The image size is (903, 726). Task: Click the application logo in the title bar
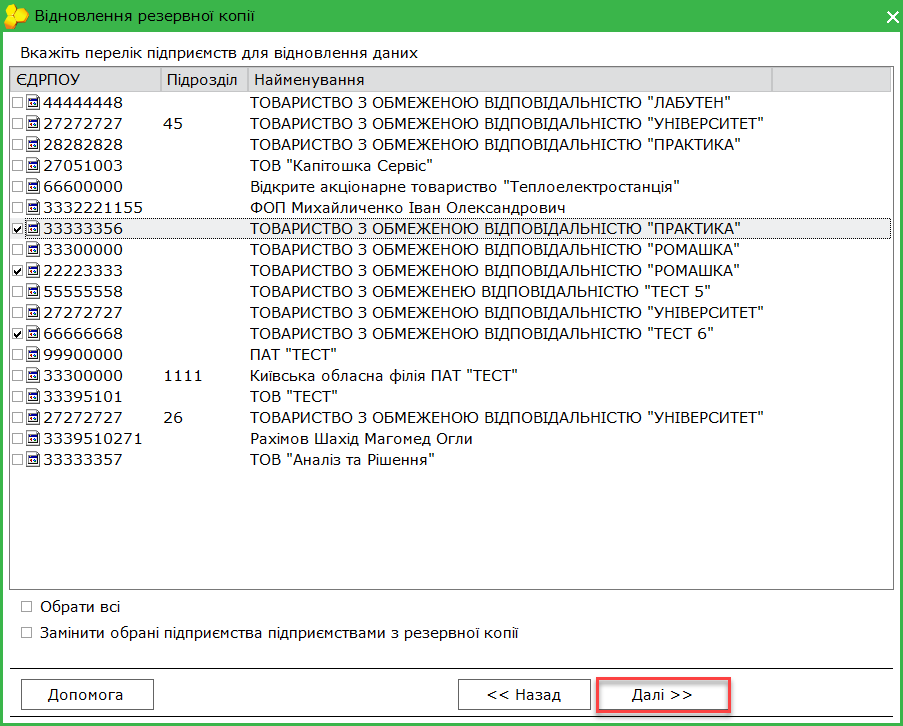pyautogui.click(x=16, y=16)
